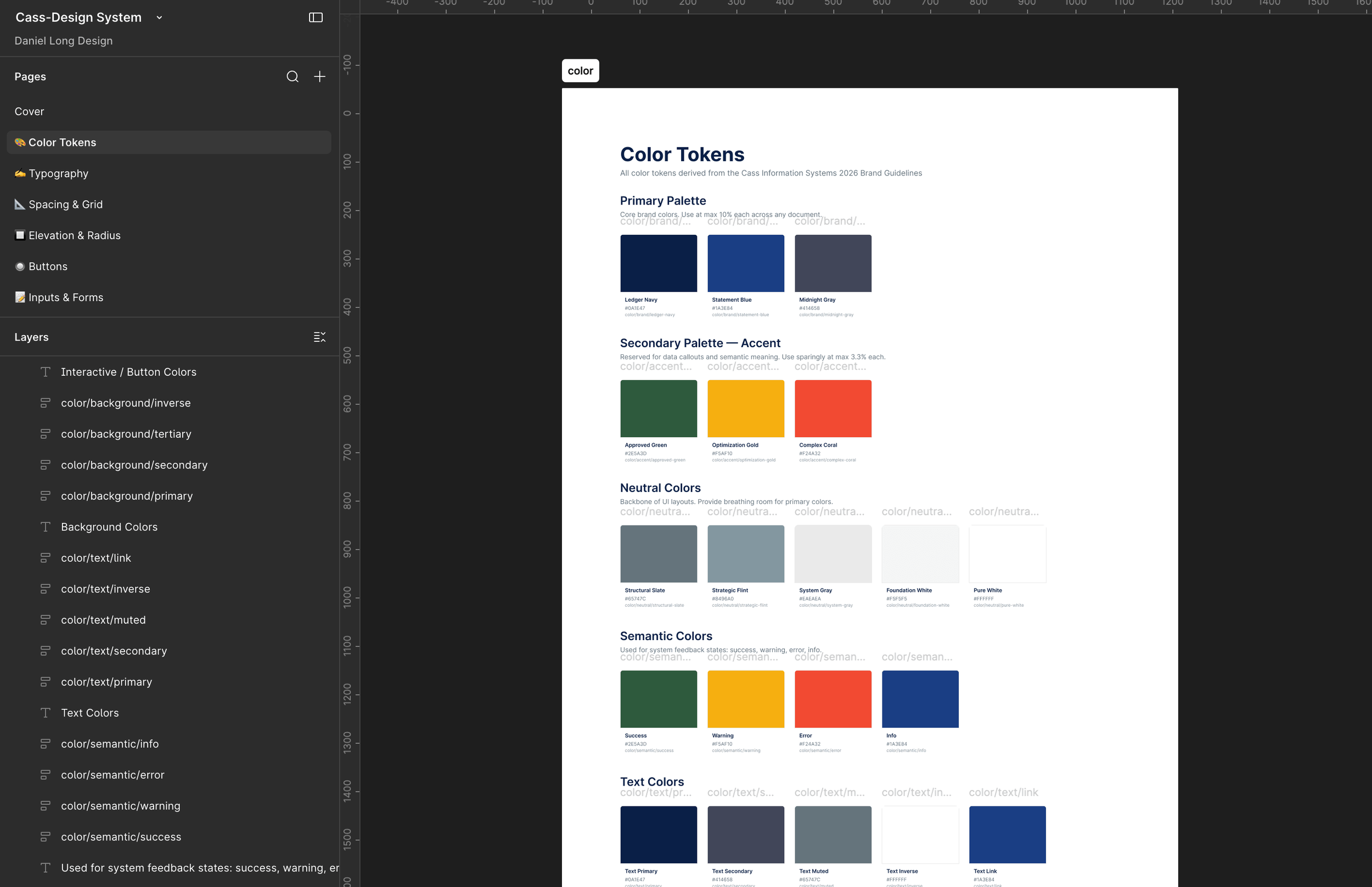Click frame icon of color/background/primary layer

[46, 496]
